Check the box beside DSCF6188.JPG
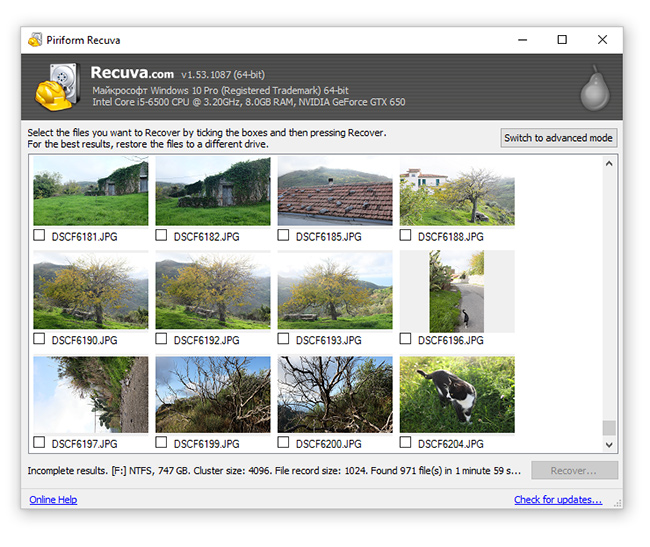 [405, 235]
